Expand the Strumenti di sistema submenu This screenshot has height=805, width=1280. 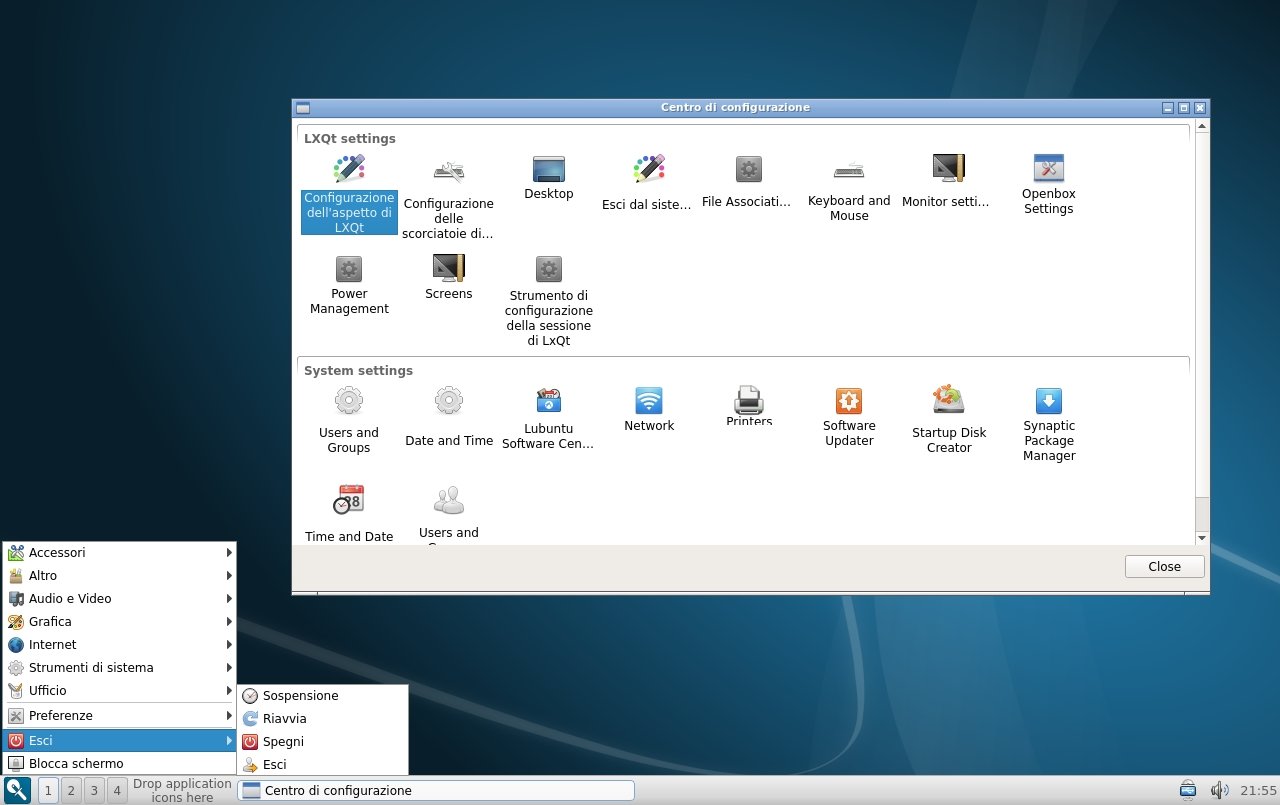(x=118, y=667)
